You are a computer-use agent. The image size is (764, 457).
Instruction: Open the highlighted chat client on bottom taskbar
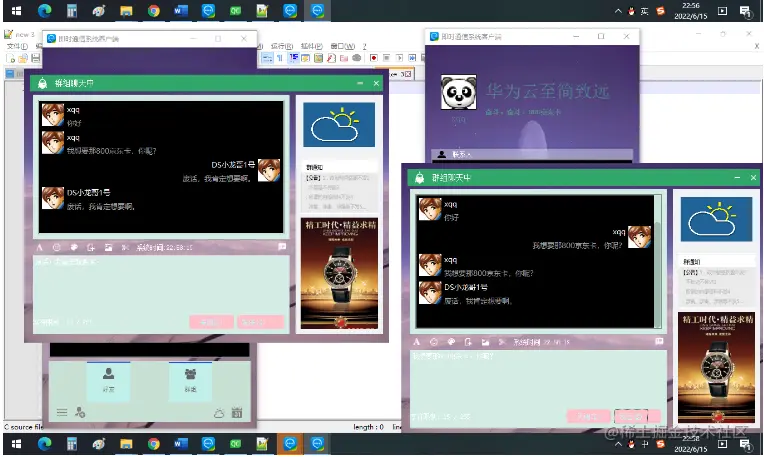click(290, 443)
